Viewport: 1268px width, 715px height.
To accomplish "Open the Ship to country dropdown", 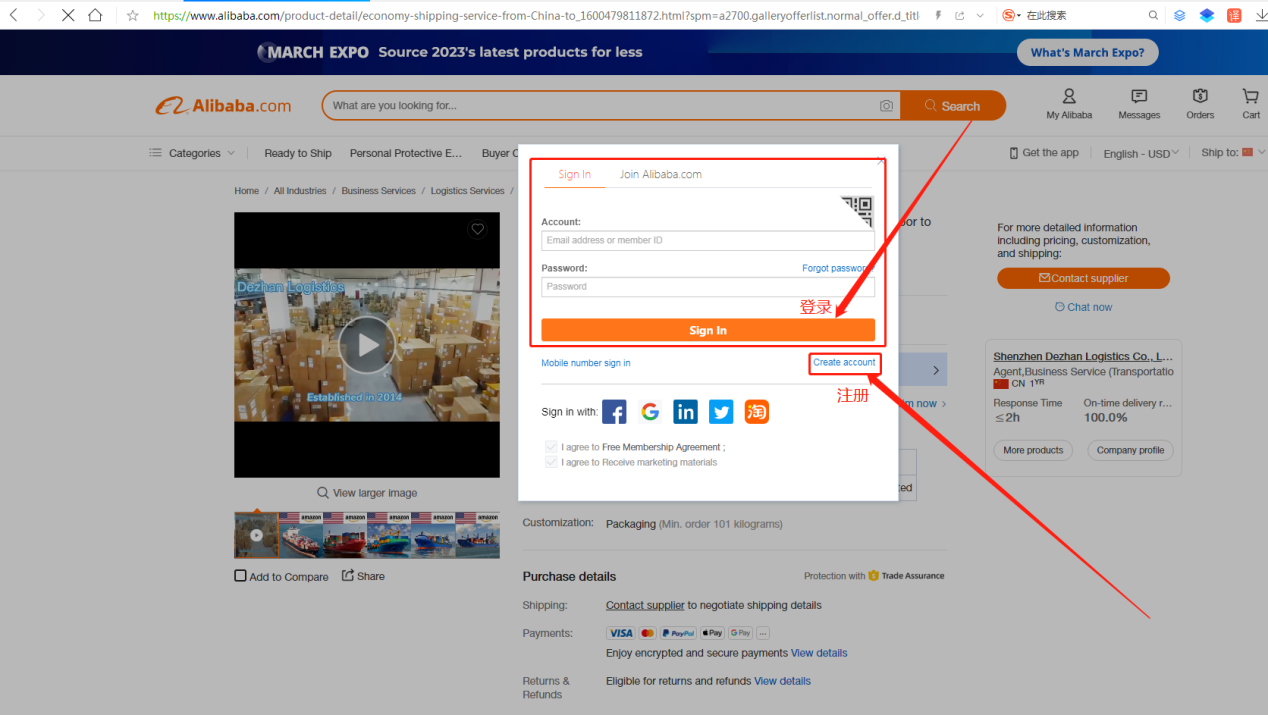I will coord(1234,153).
